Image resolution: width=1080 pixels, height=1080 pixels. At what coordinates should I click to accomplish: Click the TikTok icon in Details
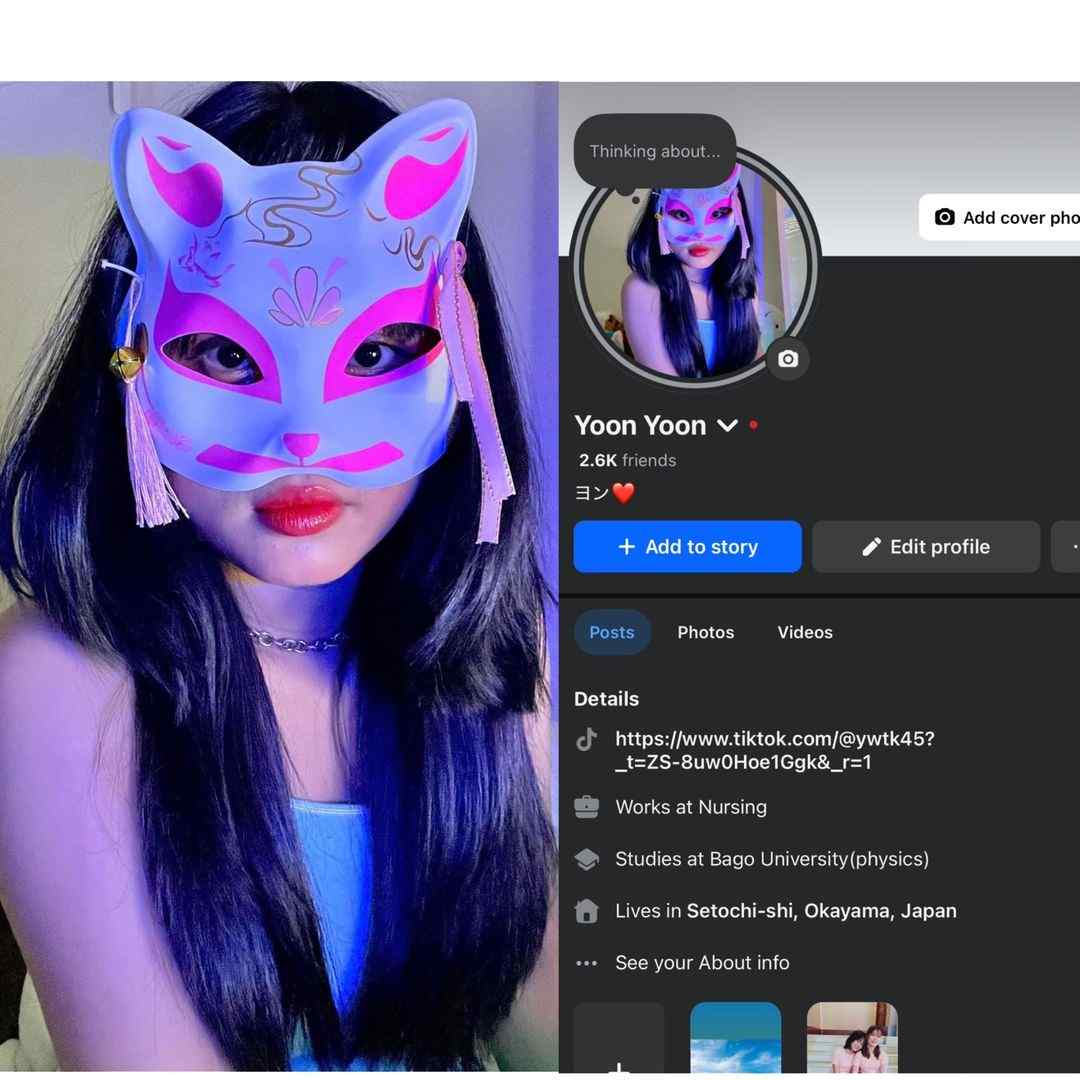tap(586, 739)
